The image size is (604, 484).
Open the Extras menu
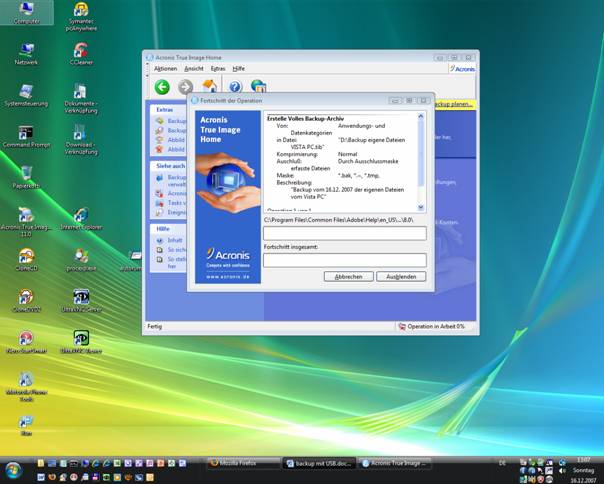coord(218,69)
